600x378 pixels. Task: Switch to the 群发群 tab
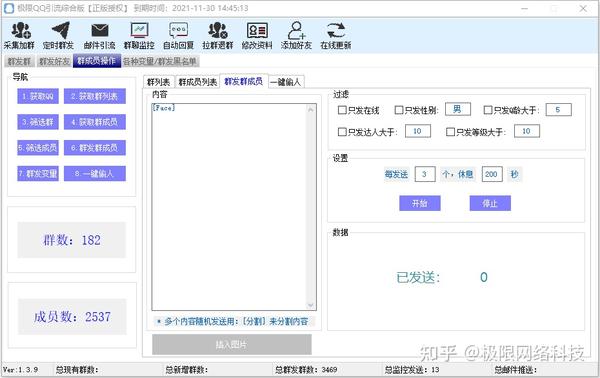pyautogui.click(x=20, y=61)
